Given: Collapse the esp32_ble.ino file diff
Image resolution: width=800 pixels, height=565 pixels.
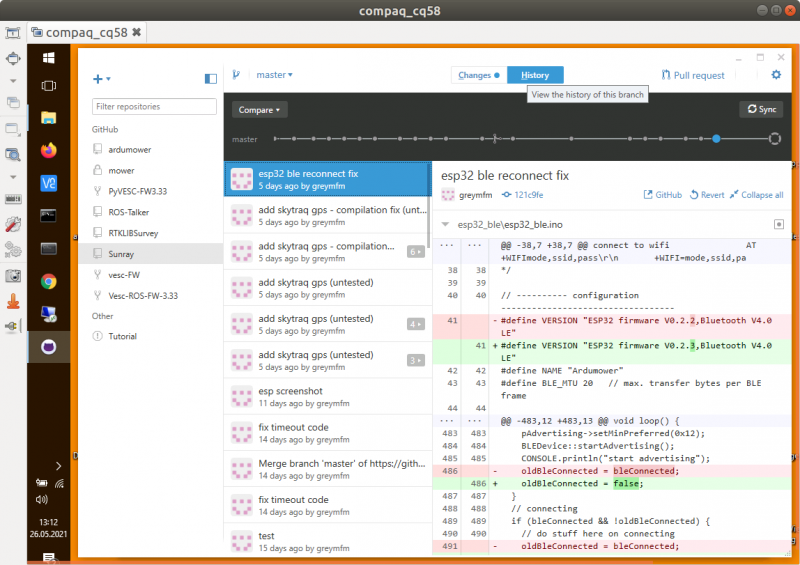Looking at the screenshot, I should (445, 224).
